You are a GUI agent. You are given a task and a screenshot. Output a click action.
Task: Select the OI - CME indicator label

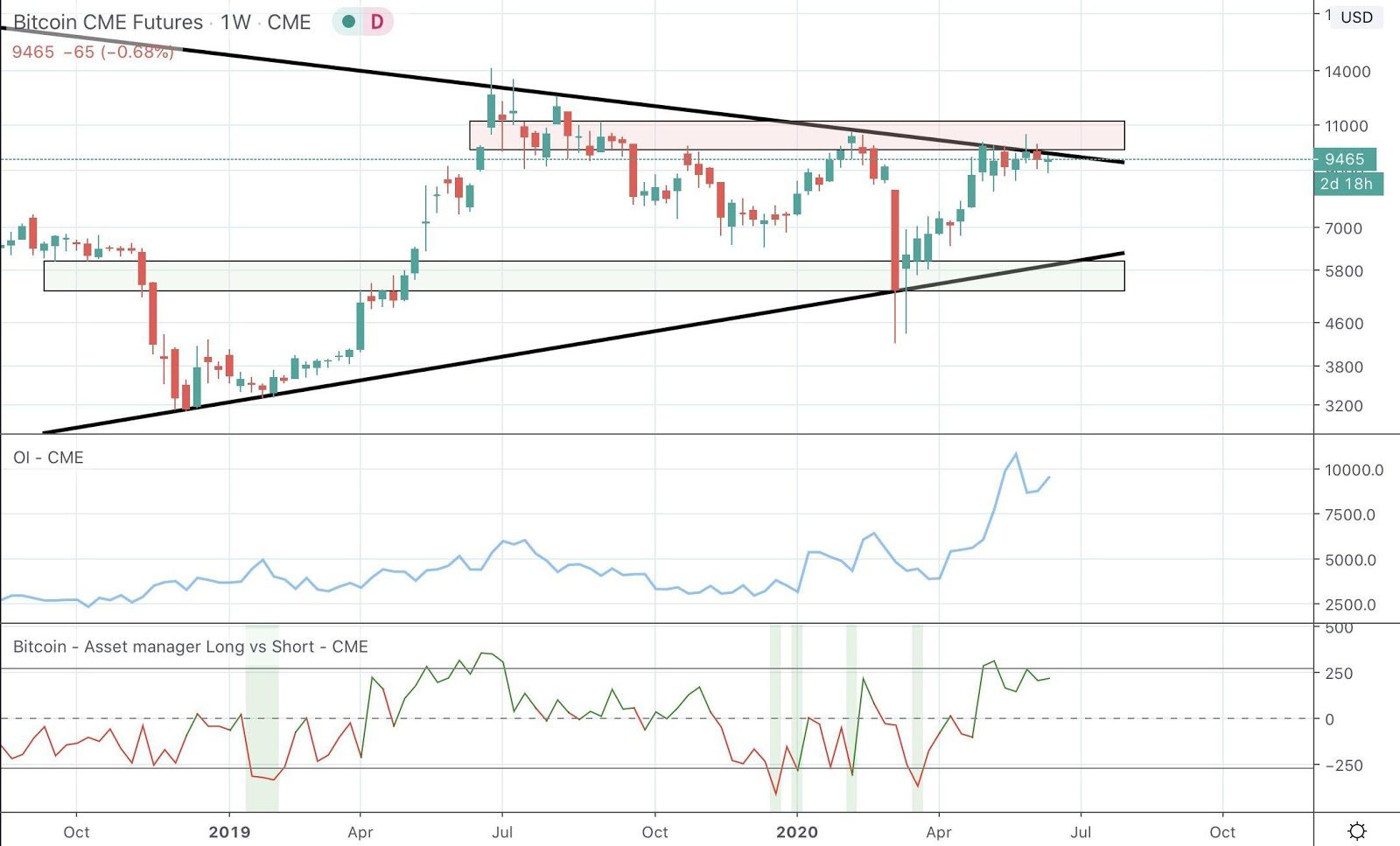48,458
